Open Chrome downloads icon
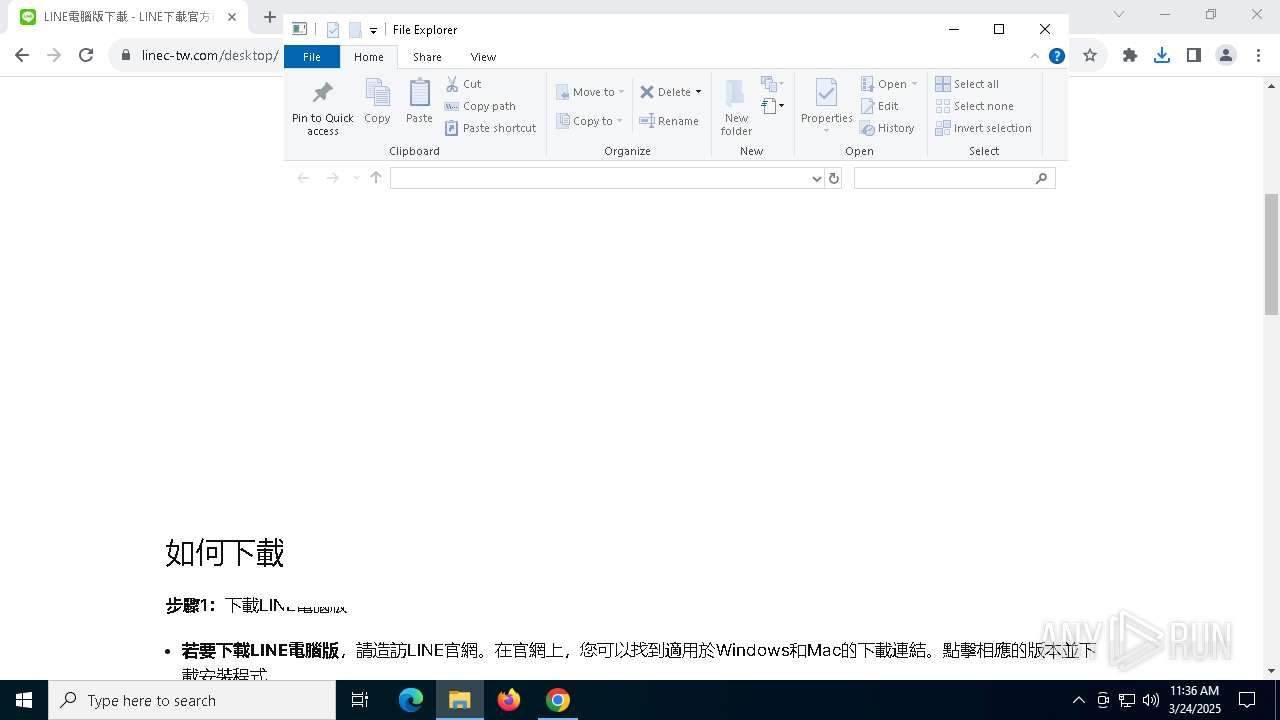 point(1162,55)
